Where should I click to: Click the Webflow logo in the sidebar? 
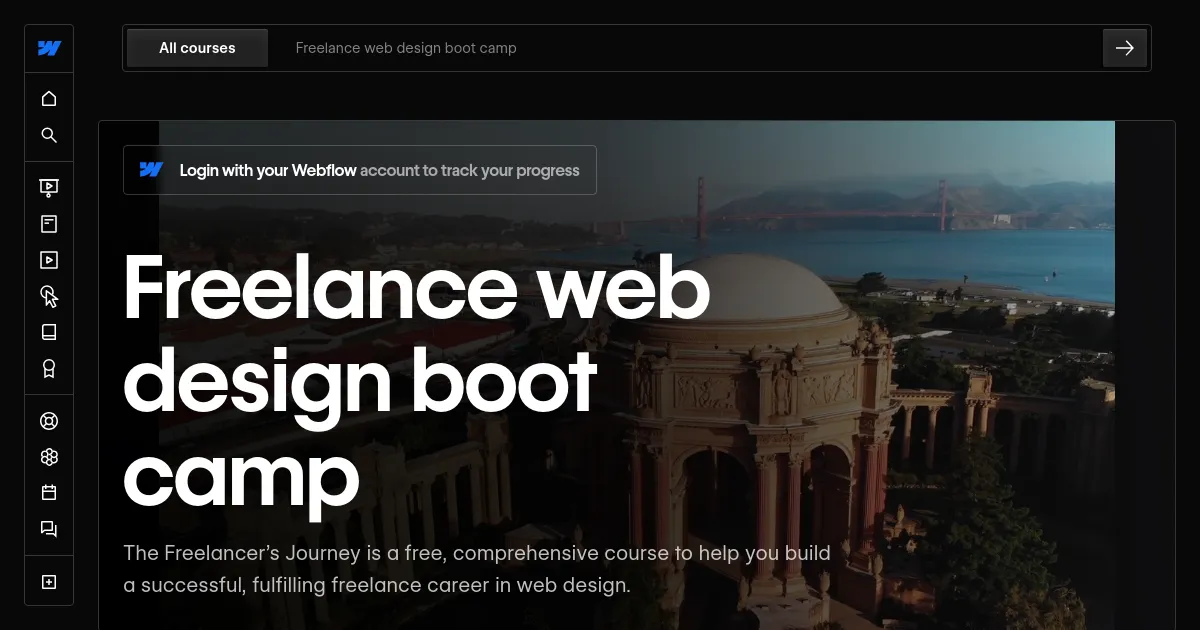[x=49, y=48]
